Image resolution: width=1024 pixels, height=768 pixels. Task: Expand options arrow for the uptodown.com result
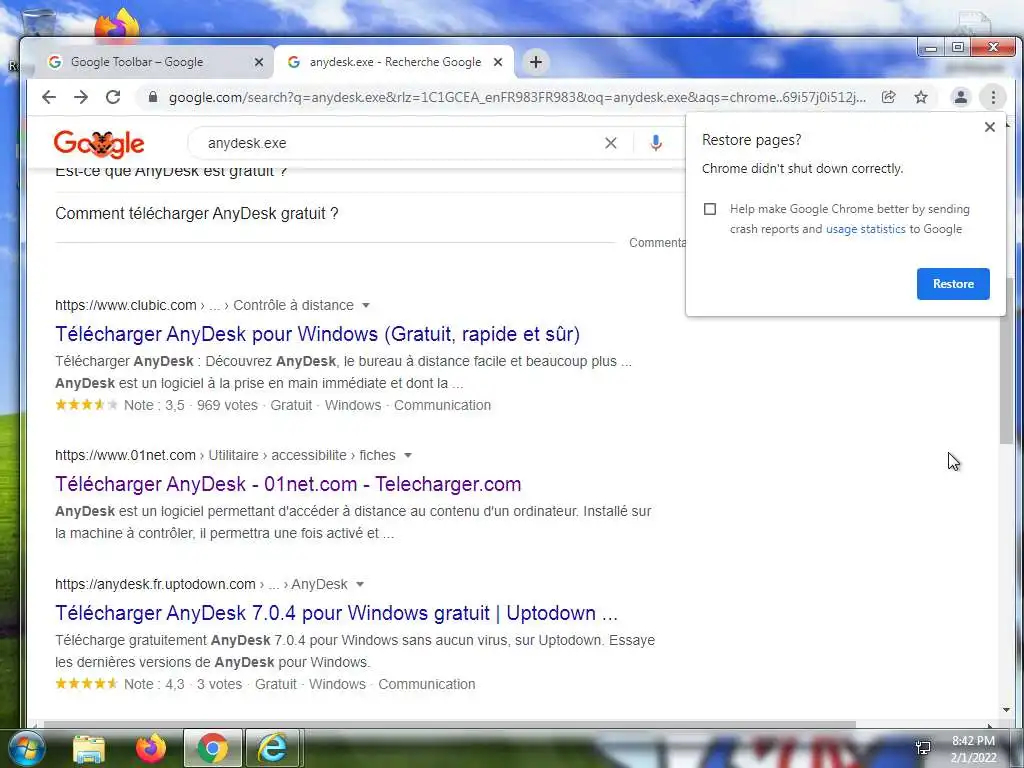(360, 584)
